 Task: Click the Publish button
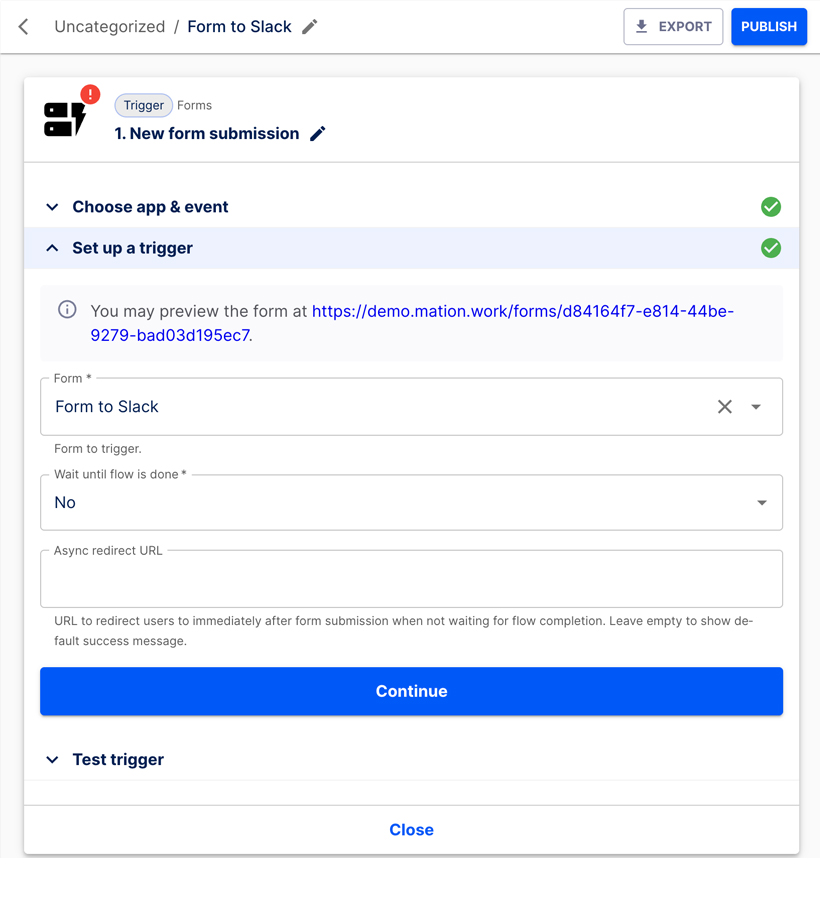point(768,26)
